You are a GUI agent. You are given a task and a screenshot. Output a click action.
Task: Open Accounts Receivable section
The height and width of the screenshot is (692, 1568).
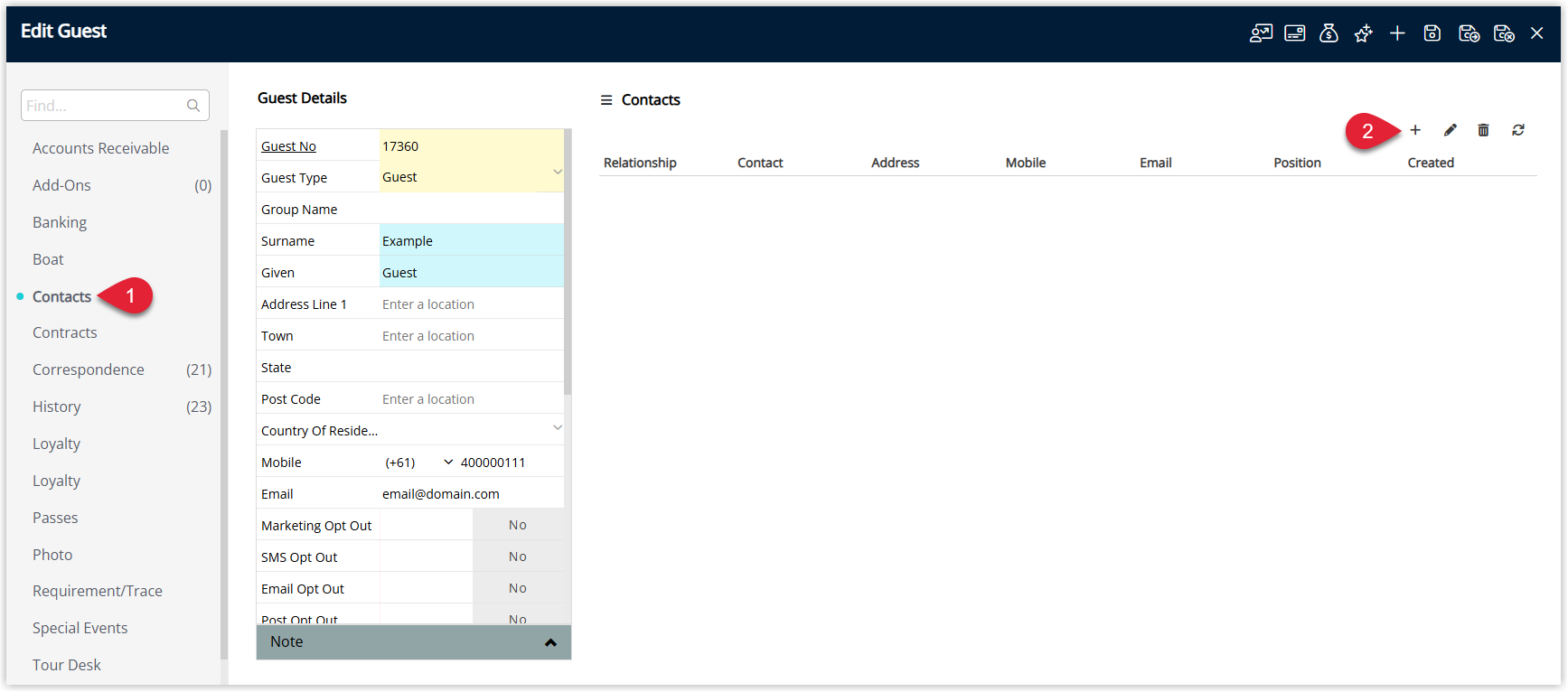100,148
